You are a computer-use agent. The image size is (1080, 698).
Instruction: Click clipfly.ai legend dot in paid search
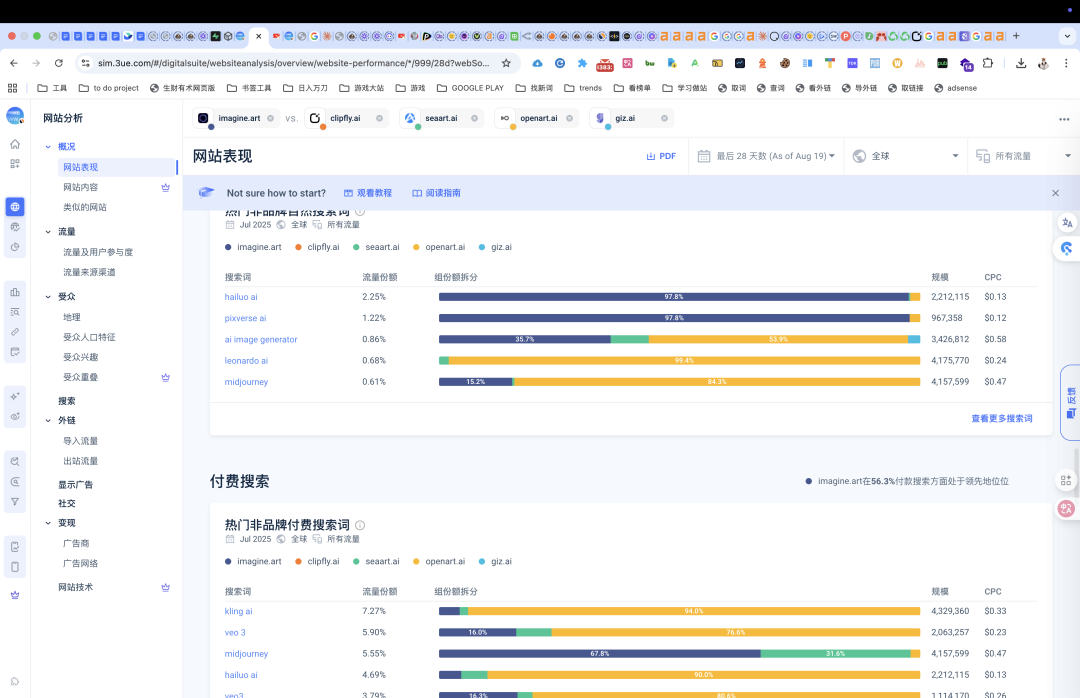click(x=298, y=562)
